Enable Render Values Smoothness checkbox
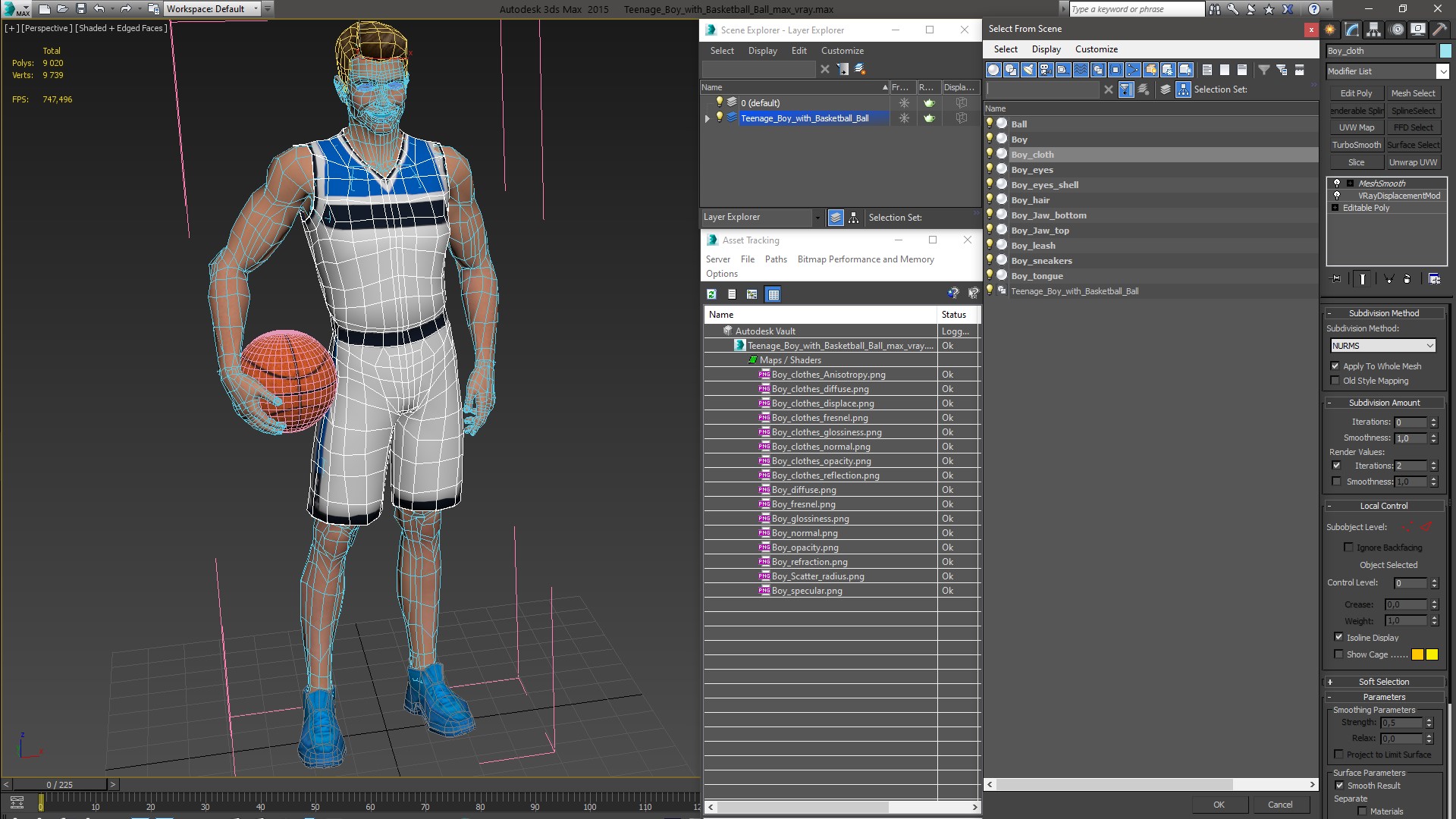This screenshot has width=1456, height=819. [x=1336, y=482]
